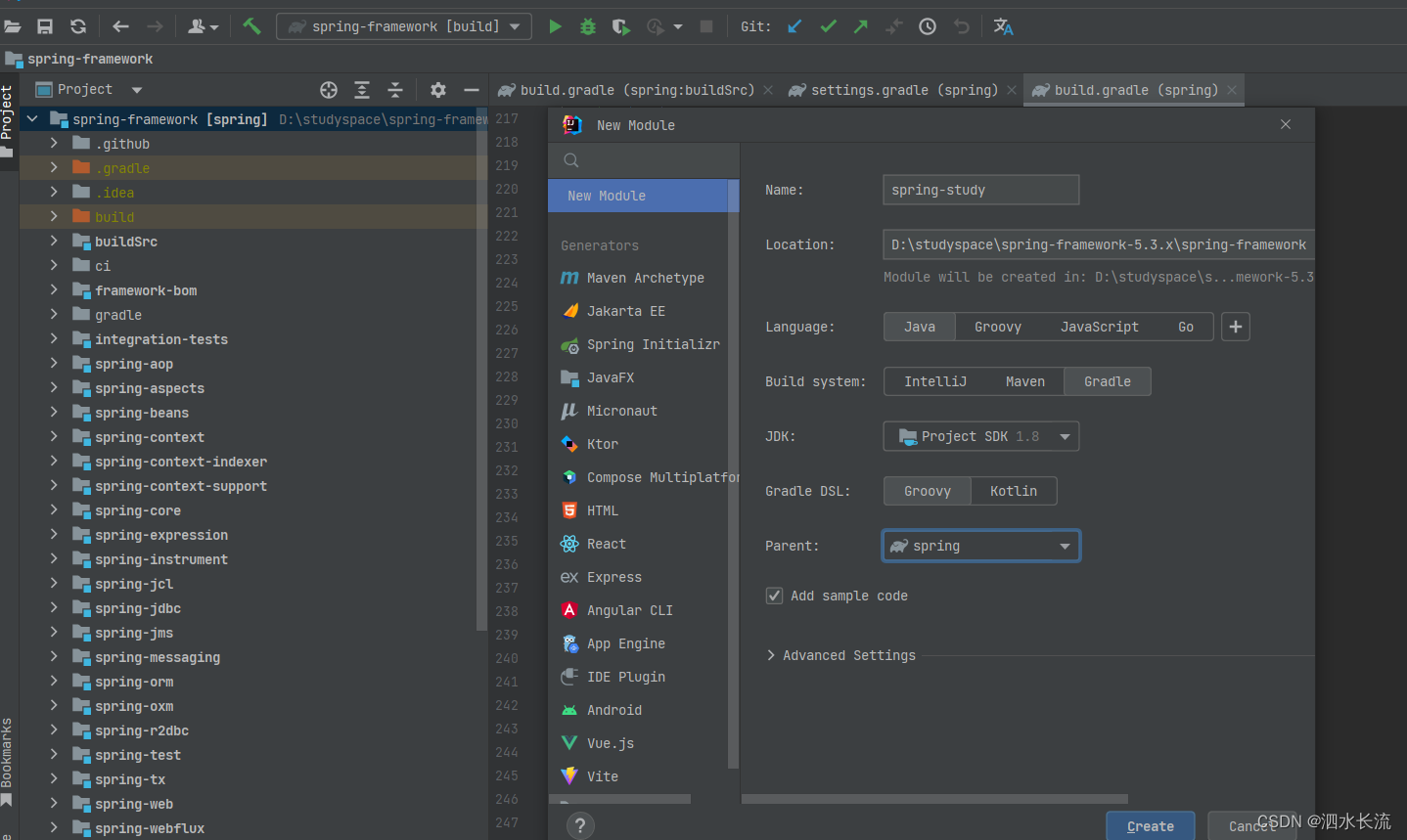Click the Git Push arrow icon
This screenshot has height=840, width=1407.
[861, 26]
